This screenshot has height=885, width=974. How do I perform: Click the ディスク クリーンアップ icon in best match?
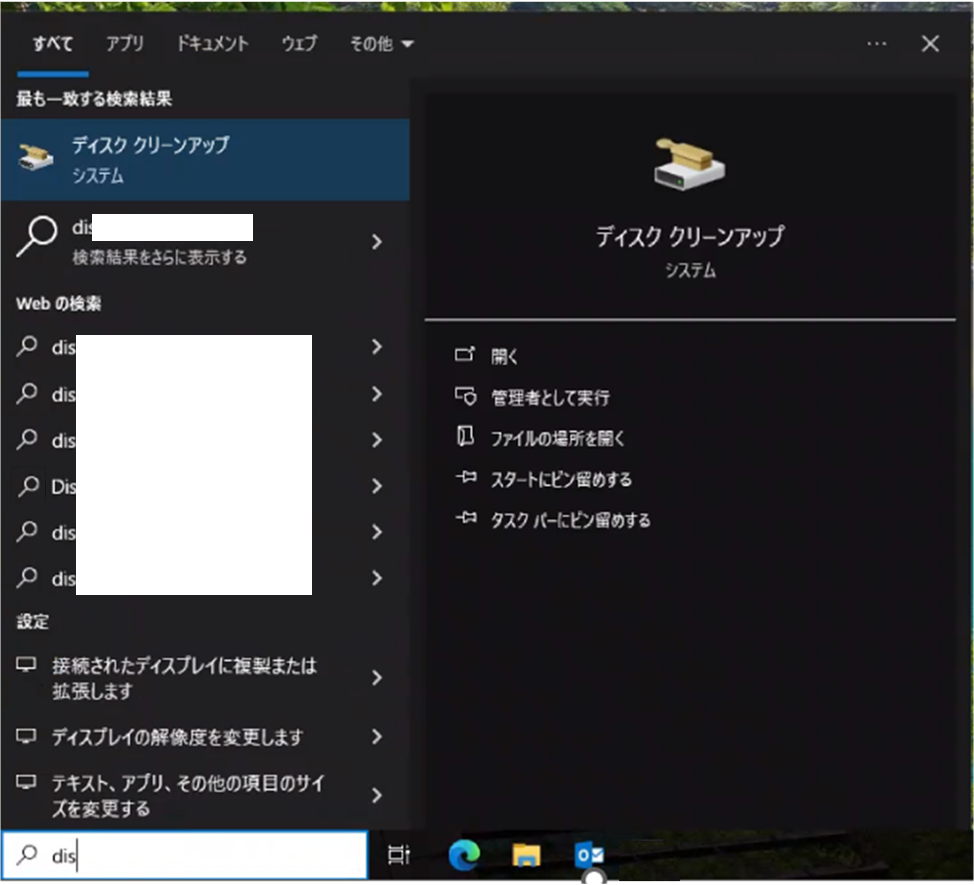tap(36, 159)
